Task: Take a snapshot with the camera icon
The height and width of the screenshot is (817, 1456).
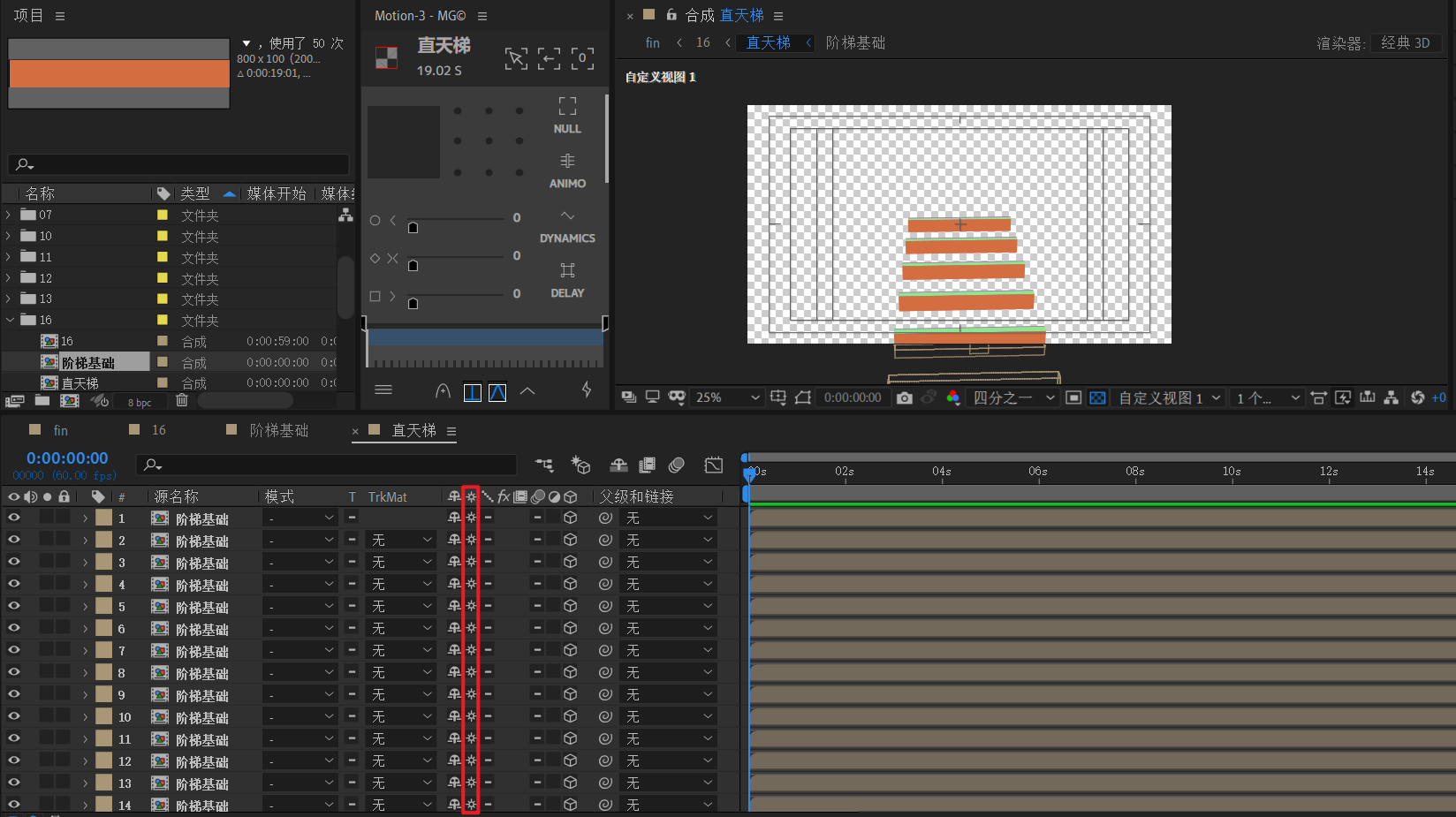Action: pos(904,398)
